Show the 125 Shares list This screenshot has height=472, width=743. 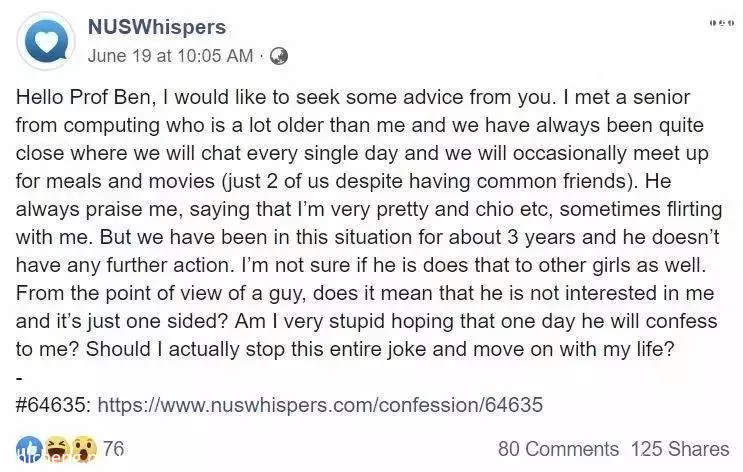[680, 449]
